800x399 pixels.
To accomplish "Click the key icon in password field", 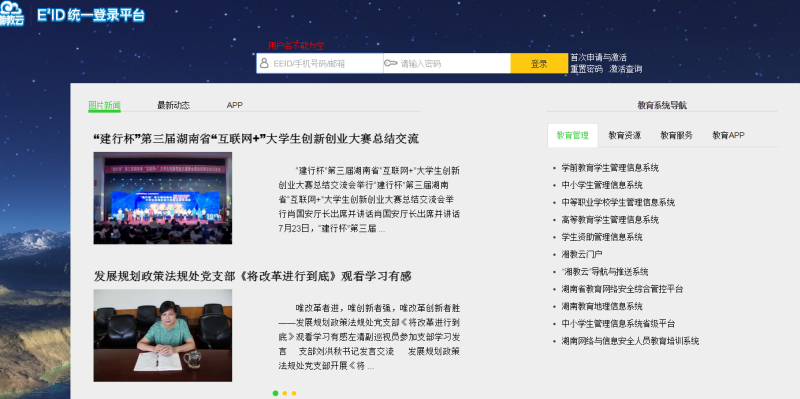I will [391, 63].
